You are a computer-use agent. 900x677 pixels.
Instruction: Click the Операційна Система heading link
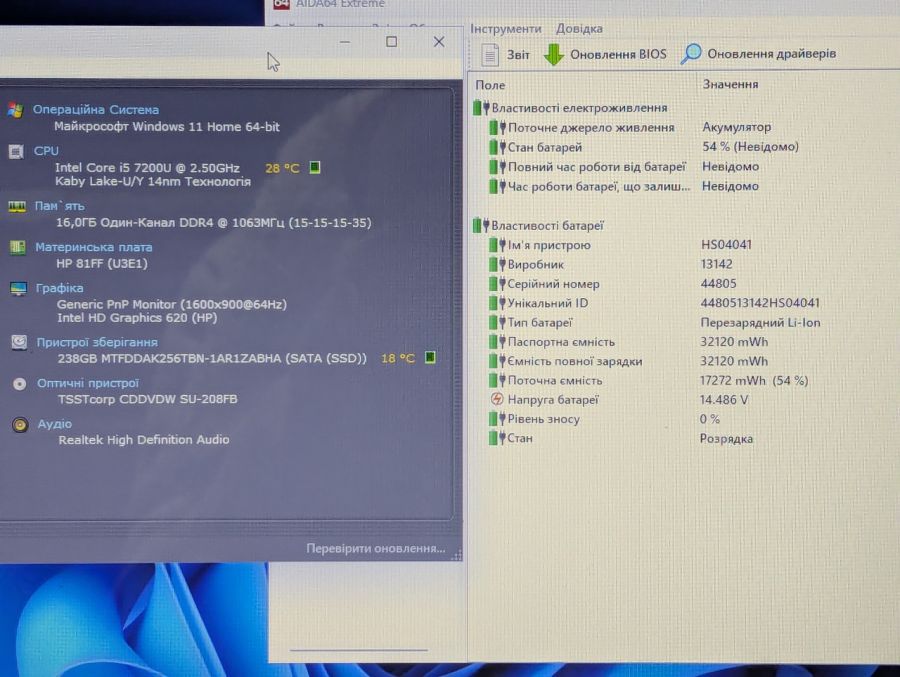click(x=96, y=110)
